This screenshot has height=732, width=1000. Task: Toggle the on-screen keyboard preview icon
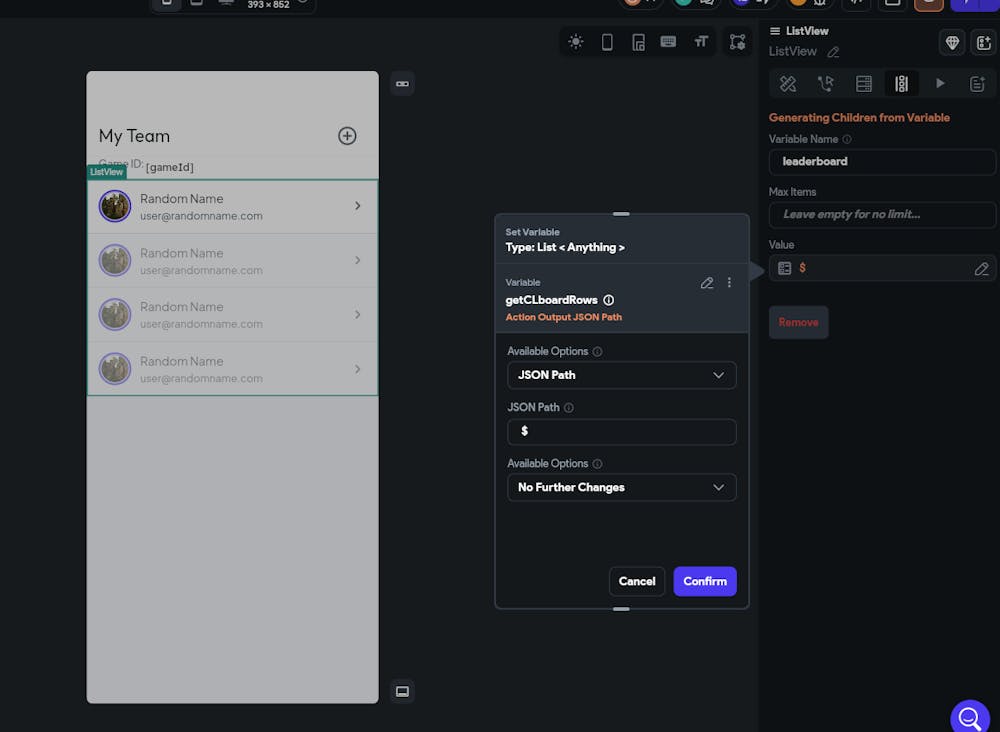(669, 42)
